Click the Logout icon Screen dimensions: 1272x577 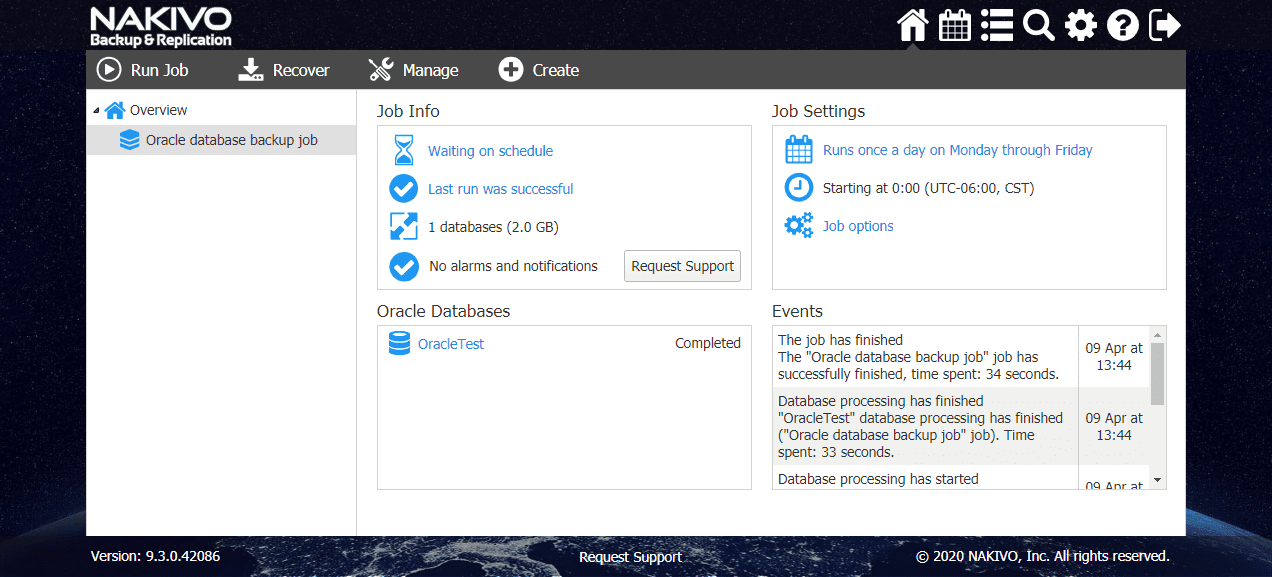point(1163,26)
